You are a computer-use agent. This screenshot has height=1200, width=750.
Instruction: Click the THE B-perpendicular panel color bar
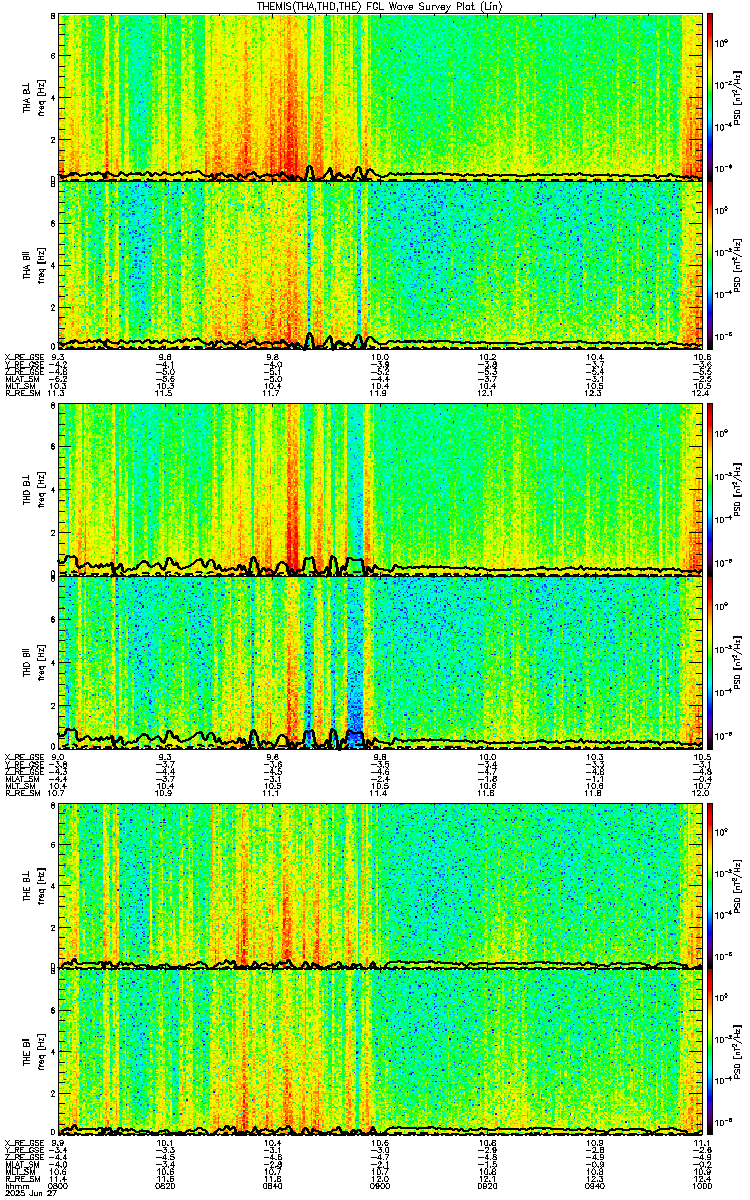tap(710, 886)
